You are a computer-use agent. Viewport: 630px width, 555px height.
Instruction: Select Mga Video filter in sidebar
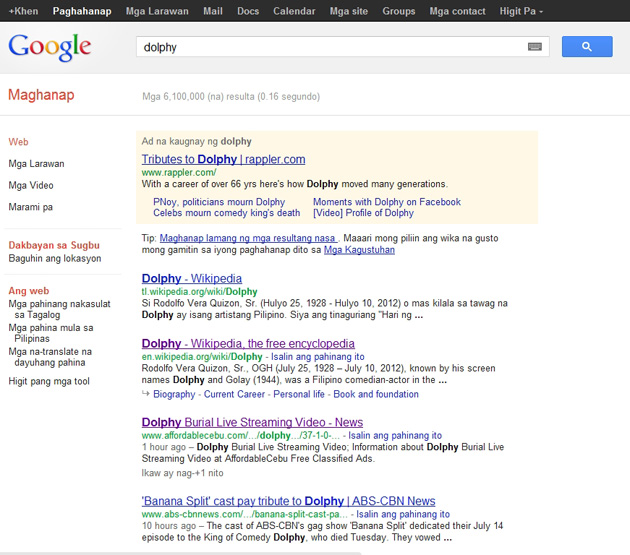pyautogui.click(x=31, y=185)
